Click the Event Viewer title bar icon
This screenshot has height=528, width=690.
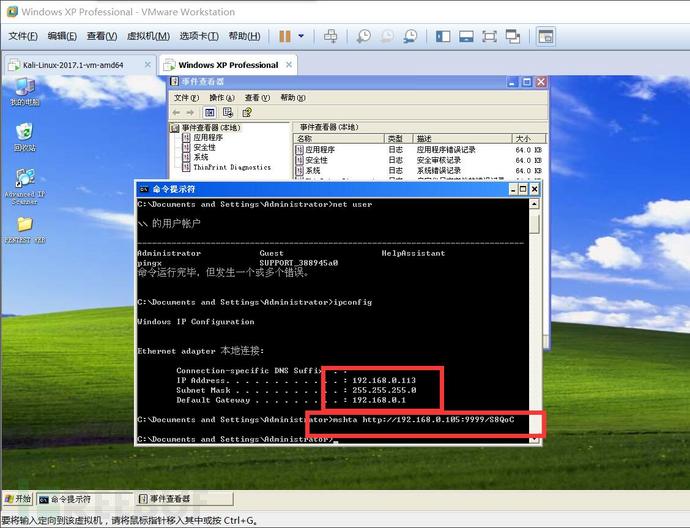175,81
